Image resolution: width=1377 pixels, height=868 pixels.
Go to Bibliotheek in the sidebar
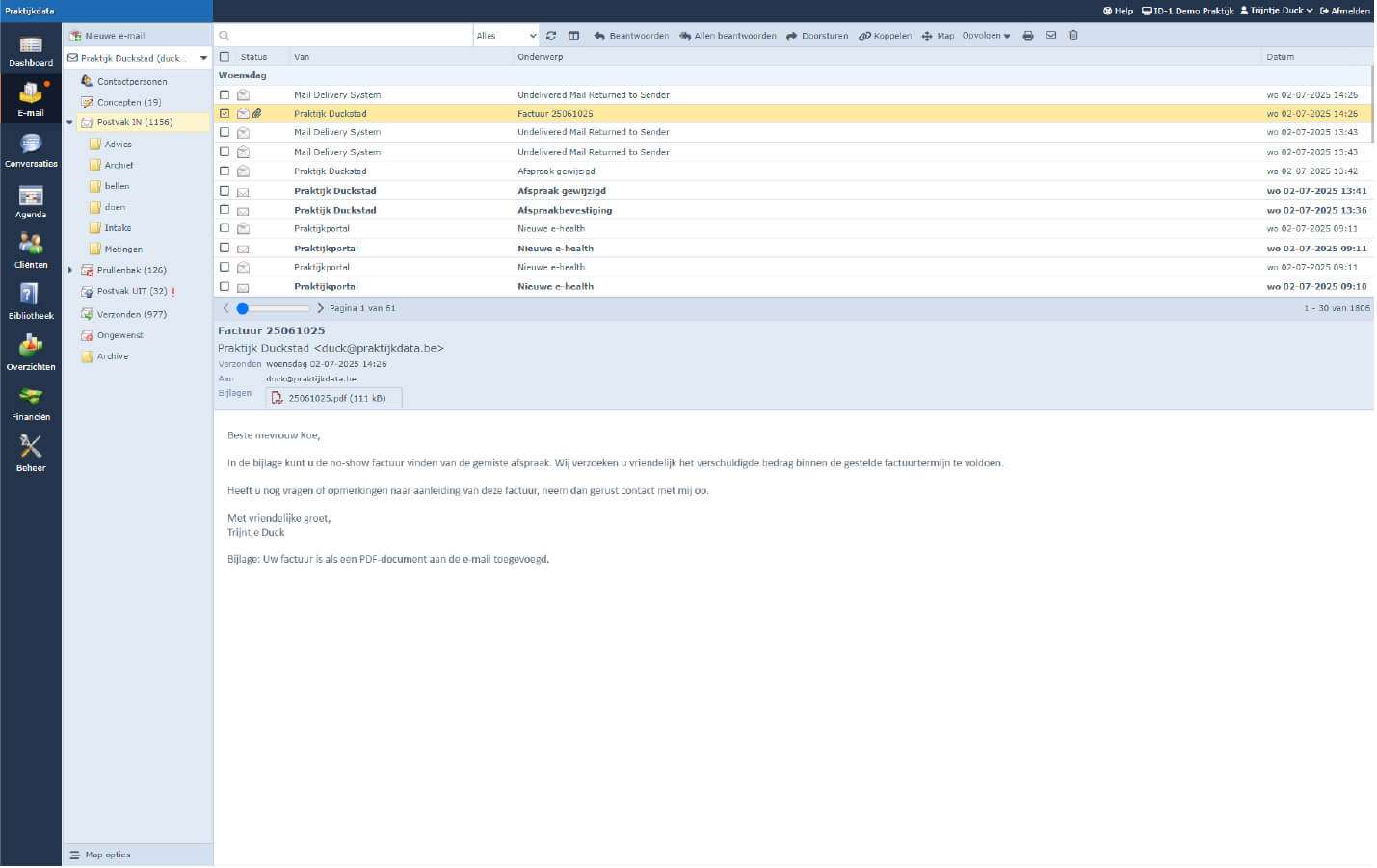pyautogui.click(x=31, y=302)
